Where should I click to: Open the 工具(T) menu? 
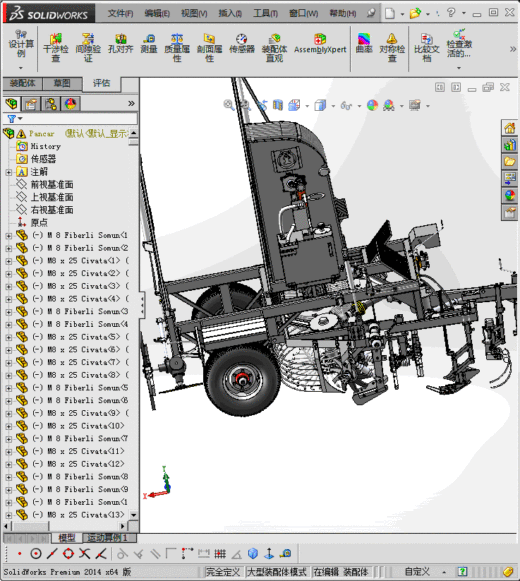(265, 14)
